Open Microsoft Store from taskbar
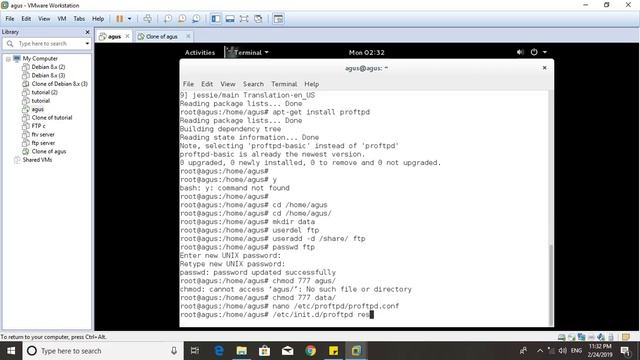640x360 pixels. tap(264, 351)
